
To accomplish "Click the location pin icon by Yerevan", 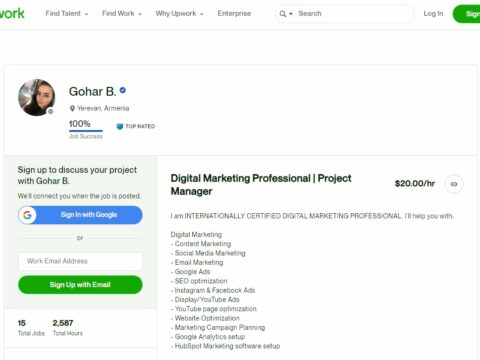I will click(x=72, y=108).
